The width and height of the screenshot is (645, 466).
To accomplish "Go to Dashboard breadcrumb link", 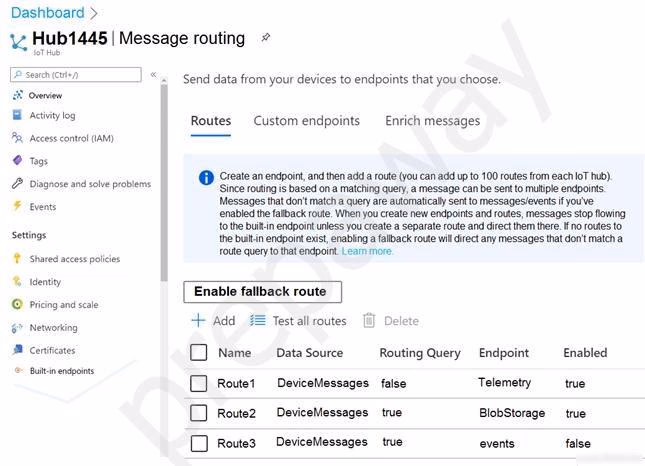I will 47,13.
